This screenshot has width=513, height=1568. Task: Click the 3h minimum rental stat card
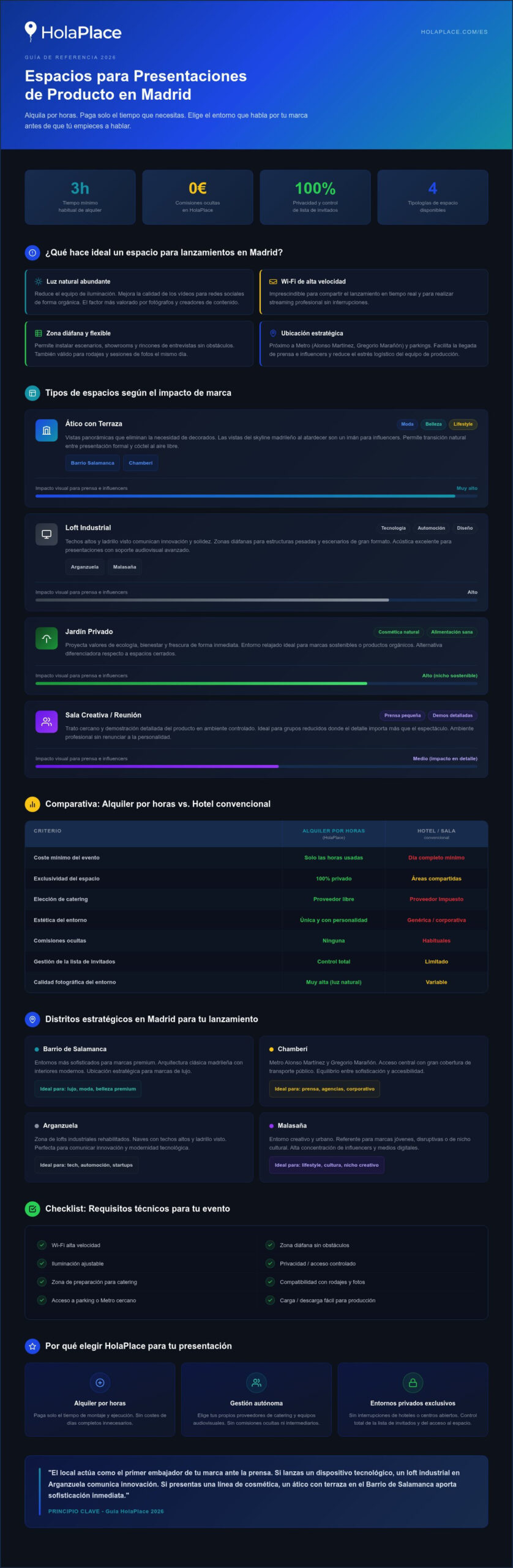click(80, 197)
